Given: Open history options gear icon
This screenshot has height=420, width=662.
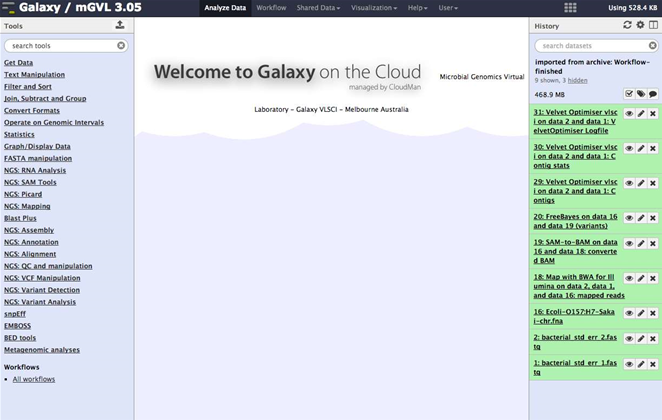Looking at the screenshot, I should (x=640, y=25).
